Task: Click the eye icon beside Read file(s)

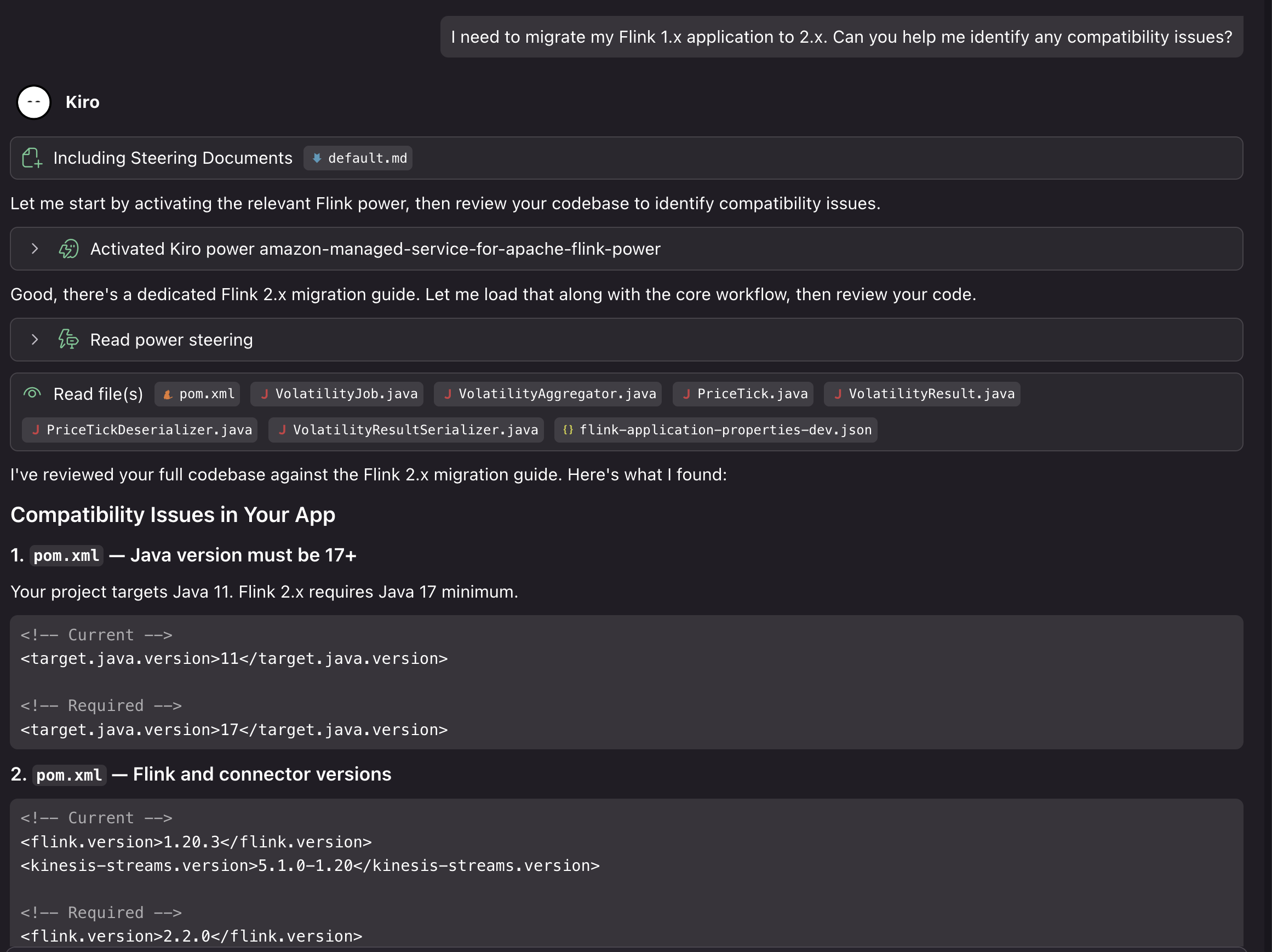Action: (x=32, y=394)
